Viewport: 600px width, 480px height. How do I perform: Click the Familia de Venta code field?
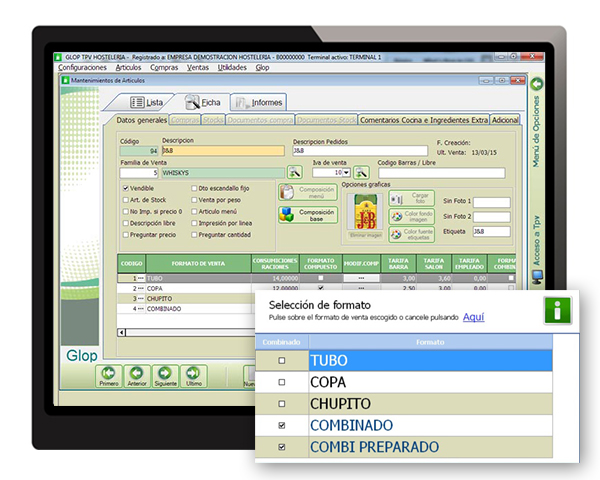(x=139, y=173)
